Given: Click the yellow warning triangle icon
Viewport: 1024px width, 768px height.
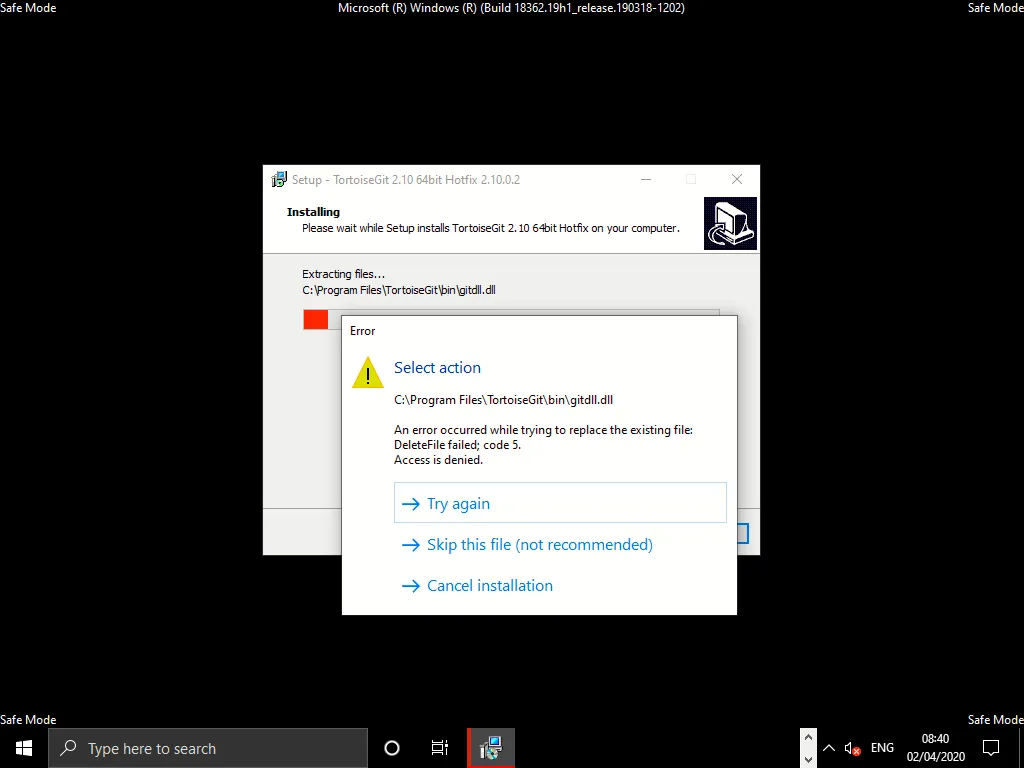Looking at the screenshot, I should 368,373.
